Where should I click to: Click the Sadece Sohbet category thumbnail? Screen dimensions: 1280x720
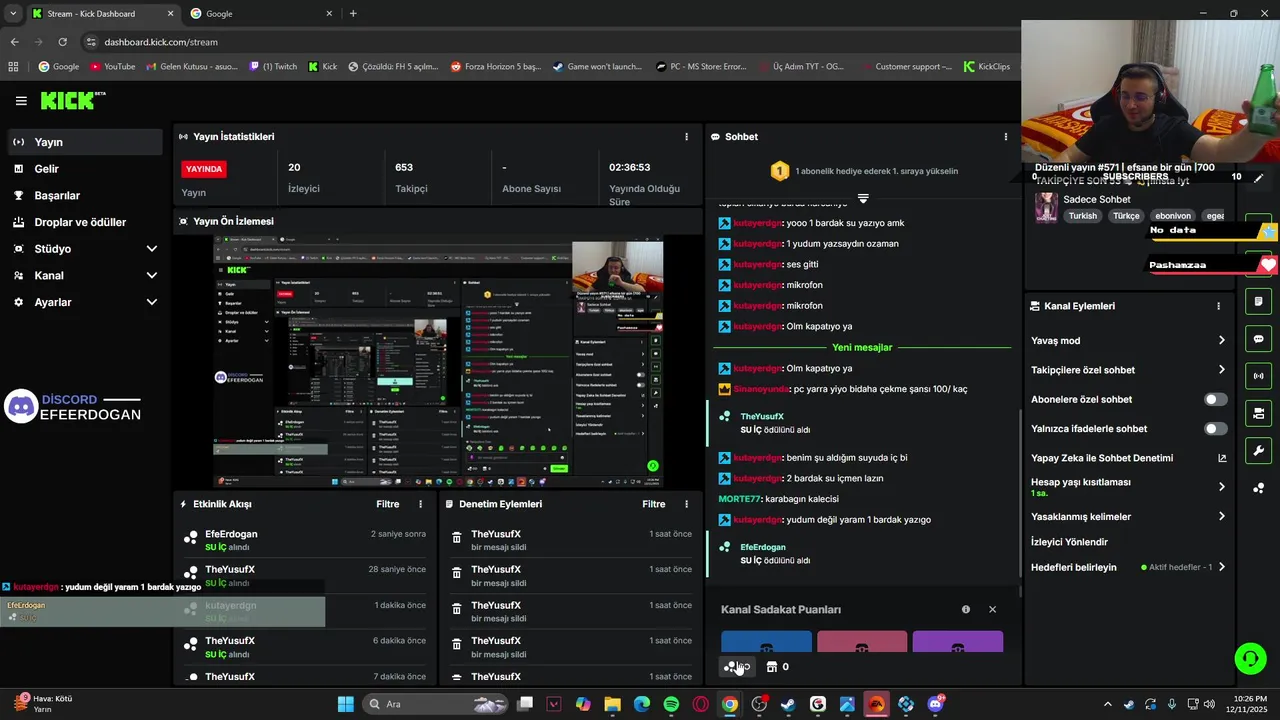(1046, 207)
